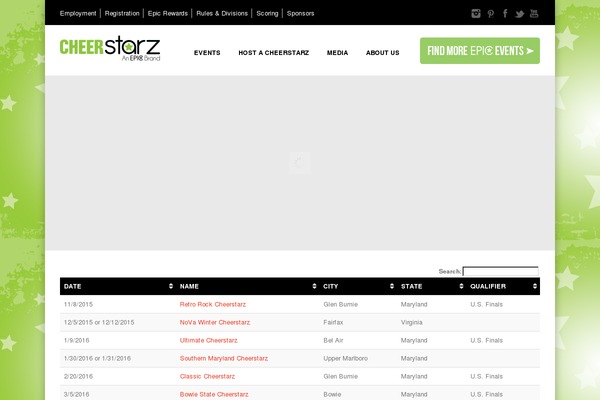
Task: Sort table by State column arrows
Action: tap(461, 286)
